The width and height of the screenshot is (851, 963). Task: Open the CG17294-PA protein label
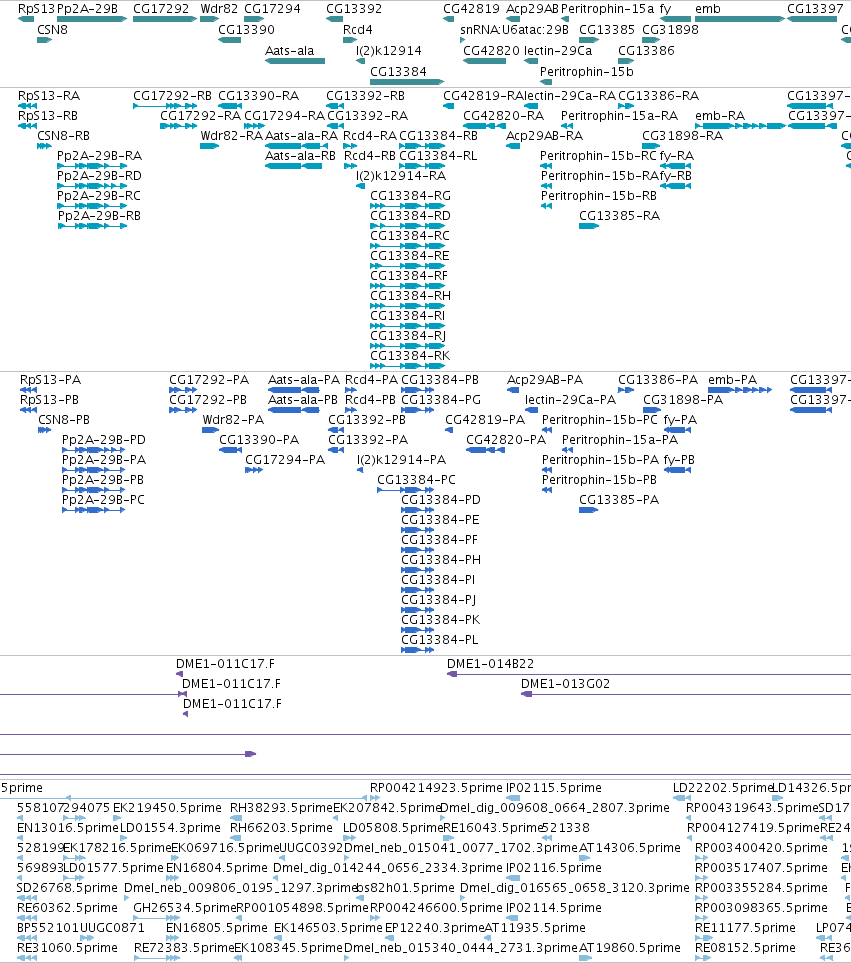[285, 460]
